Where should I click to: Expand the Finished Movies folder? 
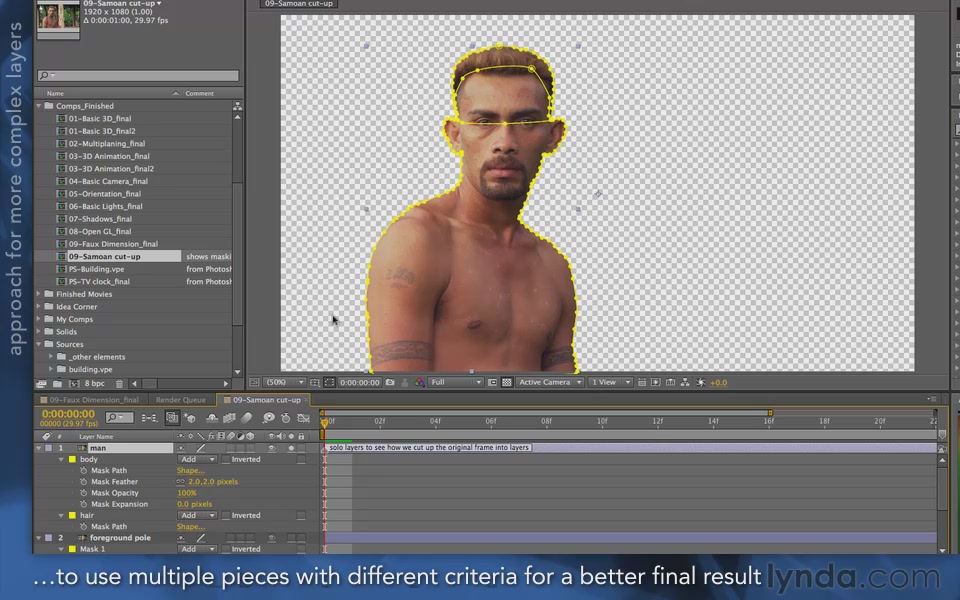point(39,294)
